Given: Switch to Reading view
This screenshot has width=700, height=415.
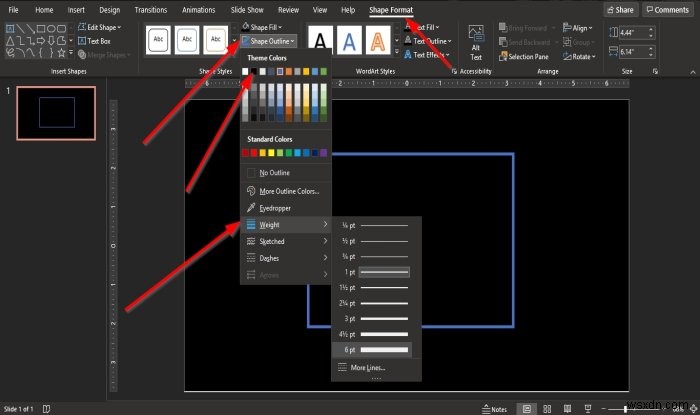Looking at the screenshot, I should (x=567, y=409).
